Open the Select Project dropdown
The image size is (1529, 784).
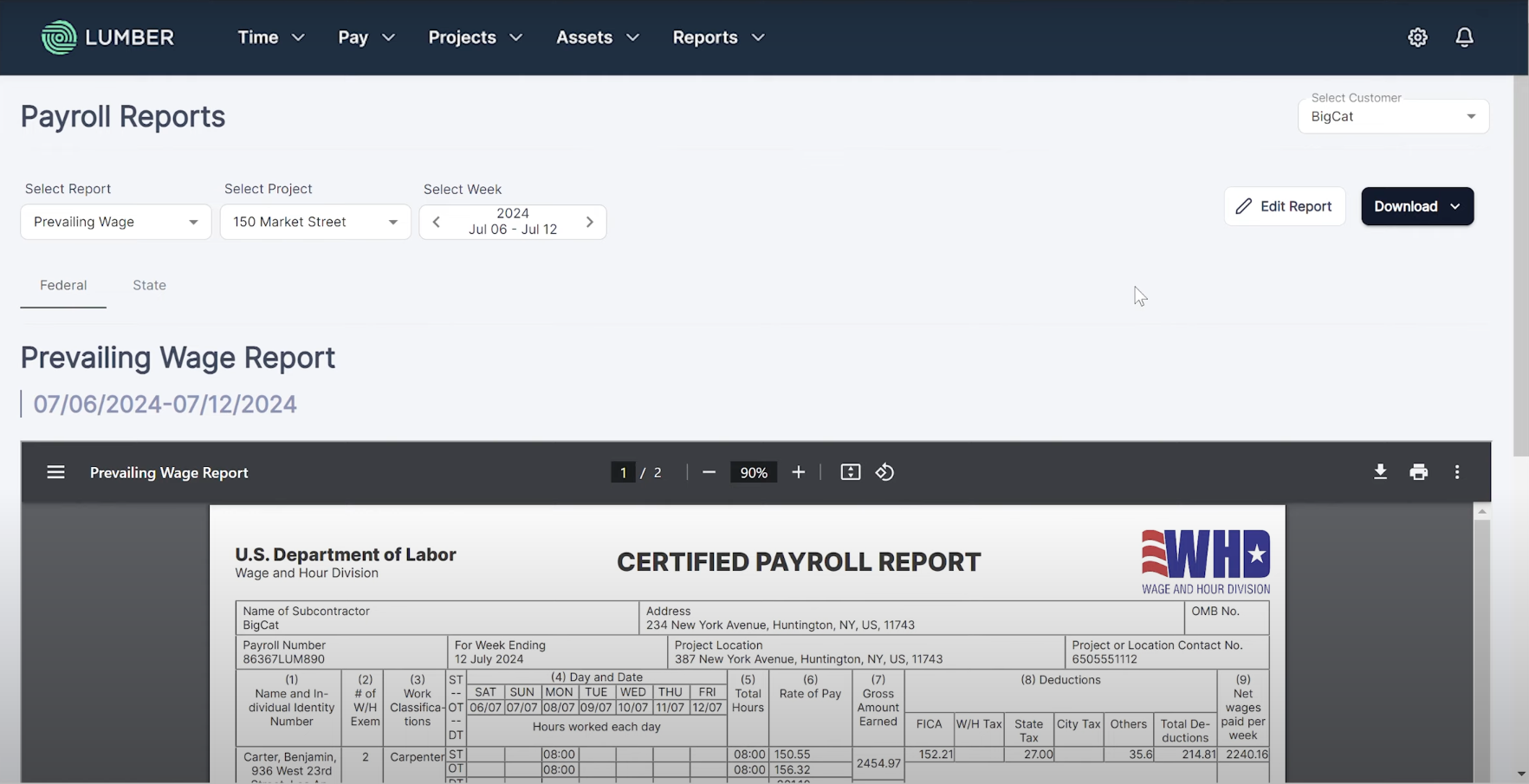(x=314, y=222)
